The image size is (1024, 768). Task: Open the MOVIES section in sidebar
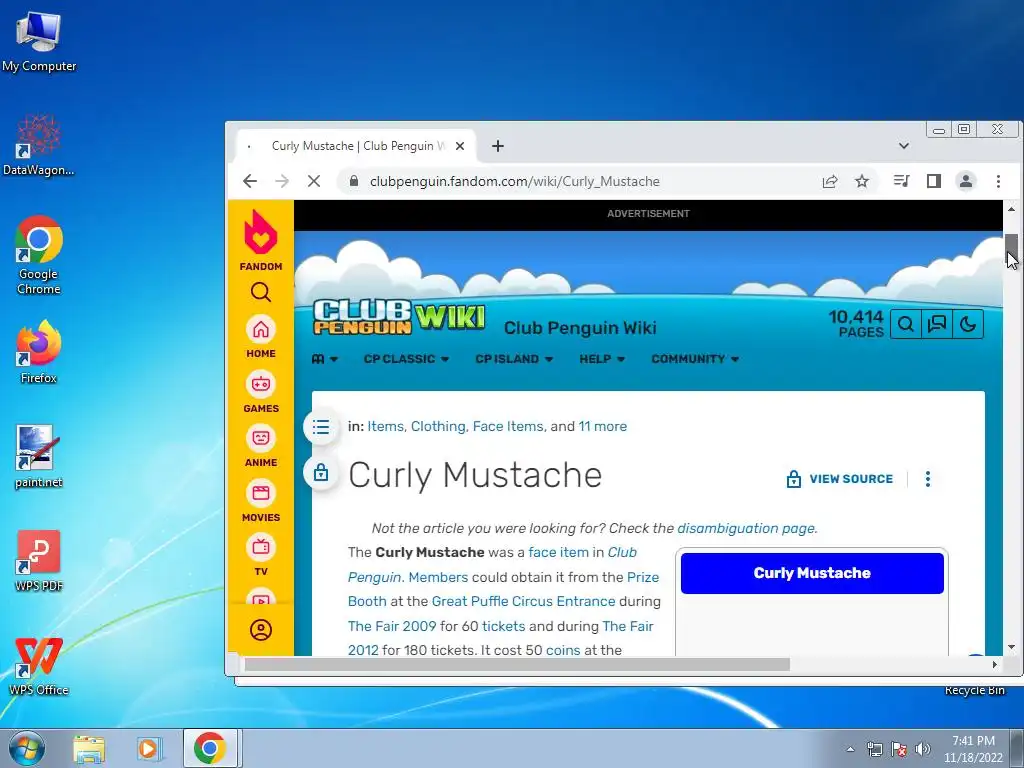(261, 501)
